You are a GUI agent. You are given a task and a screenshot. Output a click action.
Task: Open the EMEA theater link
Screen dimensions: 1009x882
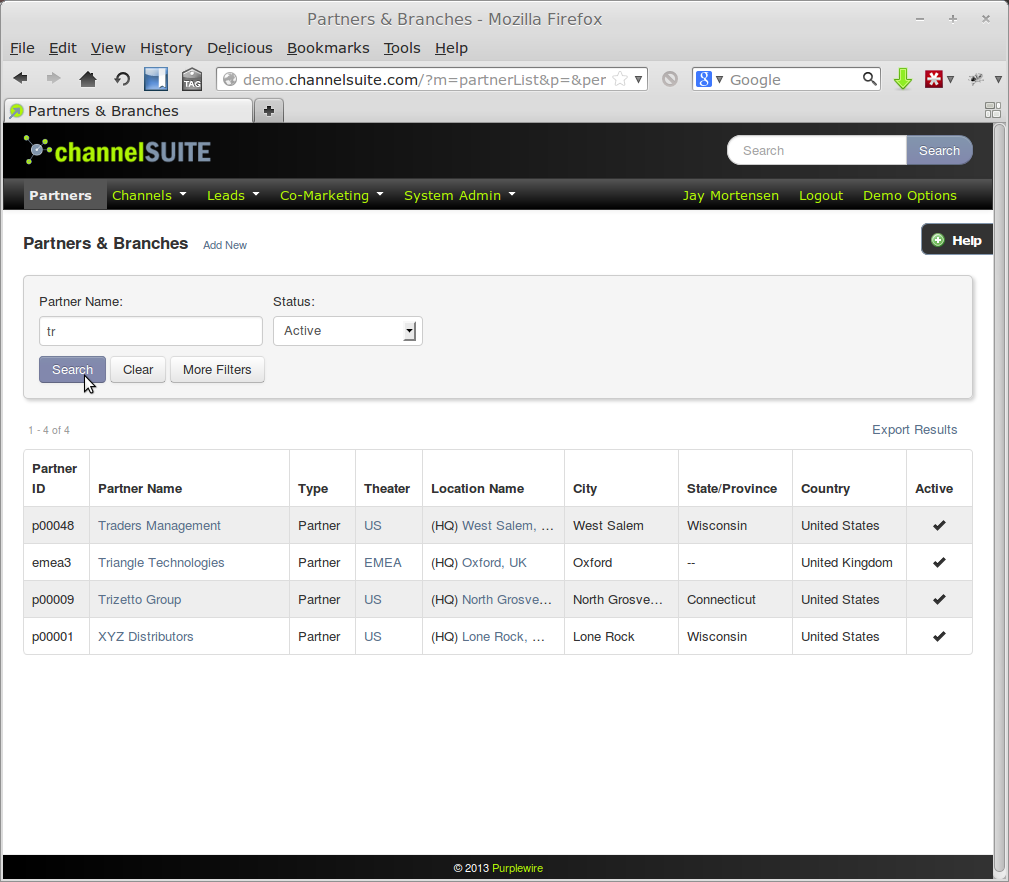[x=383, y=562]
